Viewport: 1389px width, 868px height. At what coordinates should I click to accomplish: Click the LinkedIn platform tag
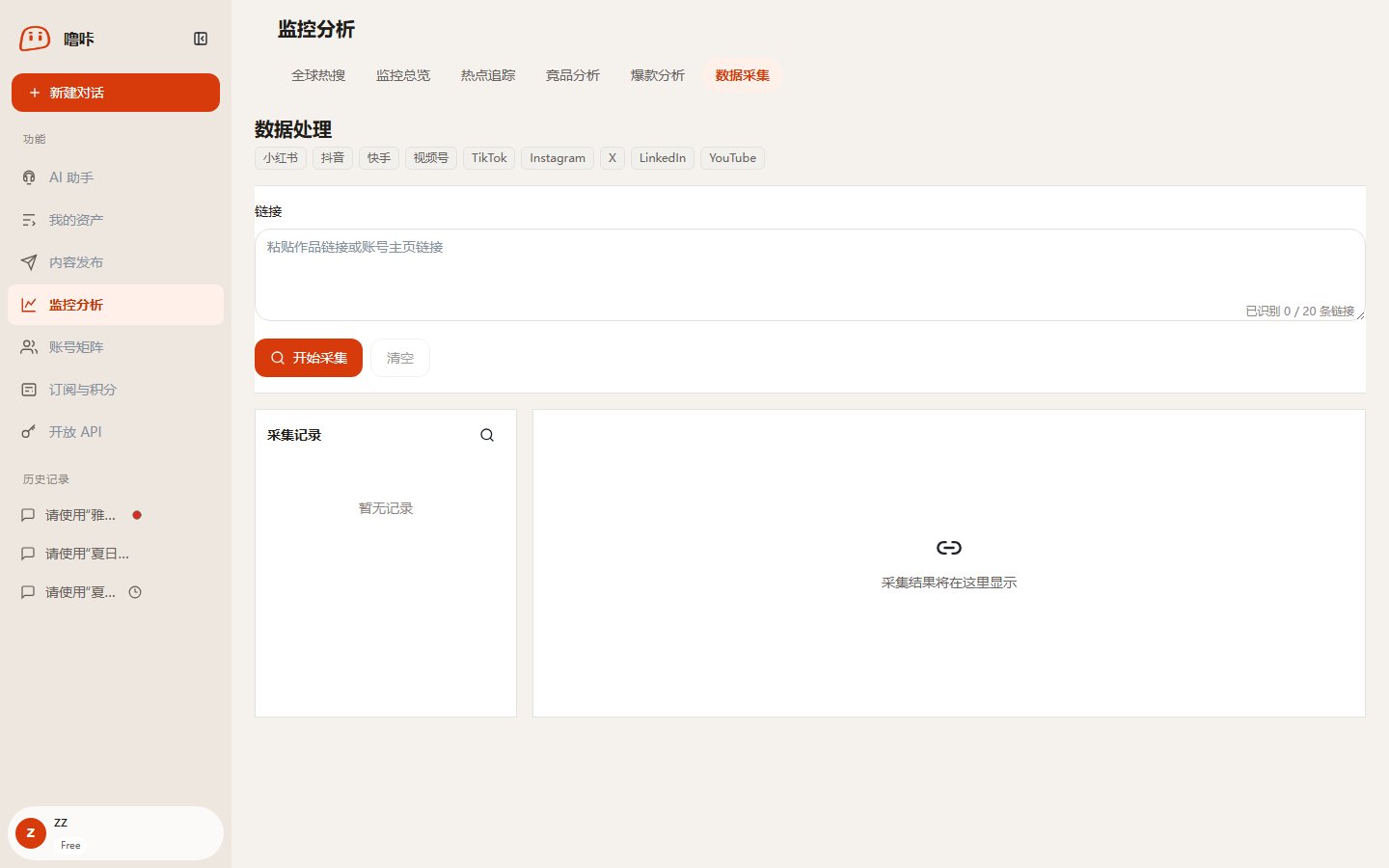pos(663,158)
